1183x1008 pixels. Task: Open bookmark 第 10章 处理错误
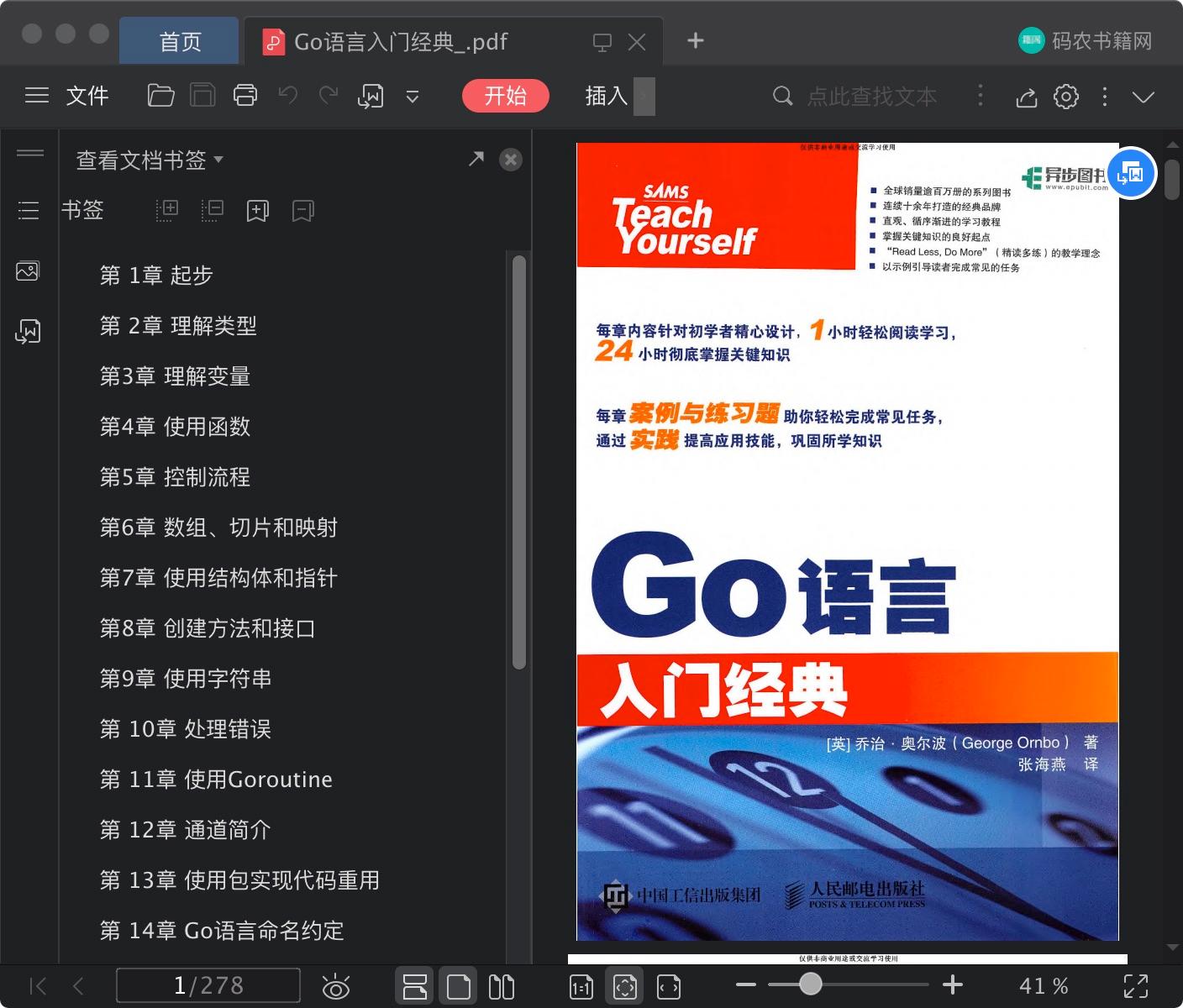coord(185,729)
